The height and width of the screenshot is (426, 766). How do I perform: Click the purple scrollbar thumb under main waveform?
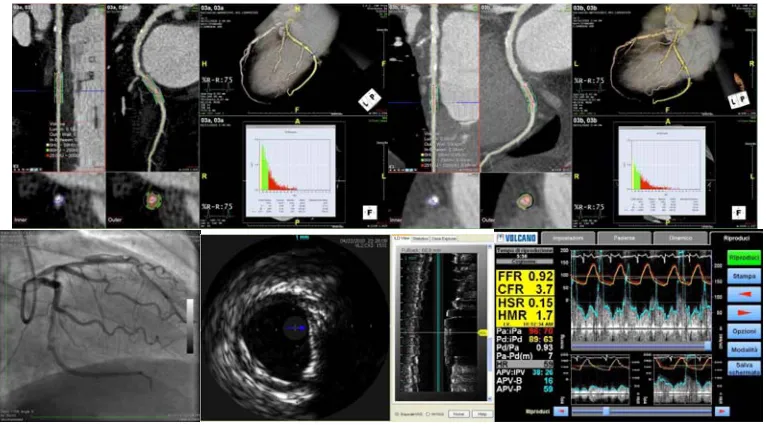708,345
